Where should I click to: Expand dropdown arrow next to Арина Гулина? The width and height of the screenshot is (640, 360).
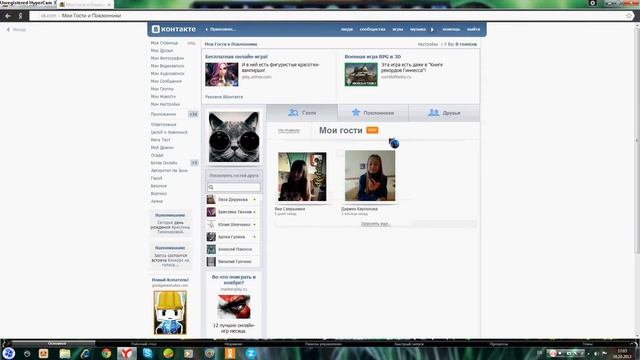click(x=254, y=237)
